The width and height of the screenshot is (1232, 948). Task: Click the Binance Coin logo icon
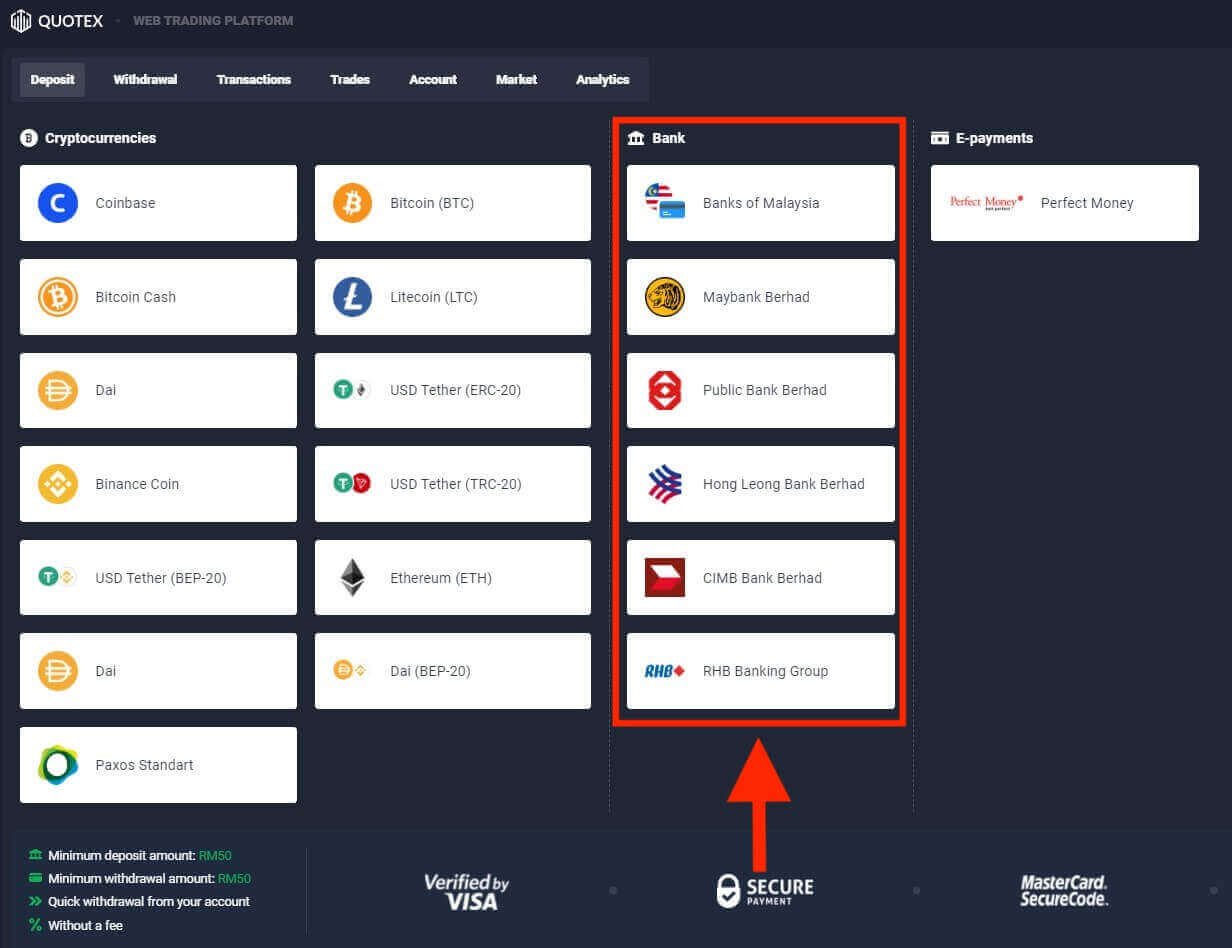(58, 484)
